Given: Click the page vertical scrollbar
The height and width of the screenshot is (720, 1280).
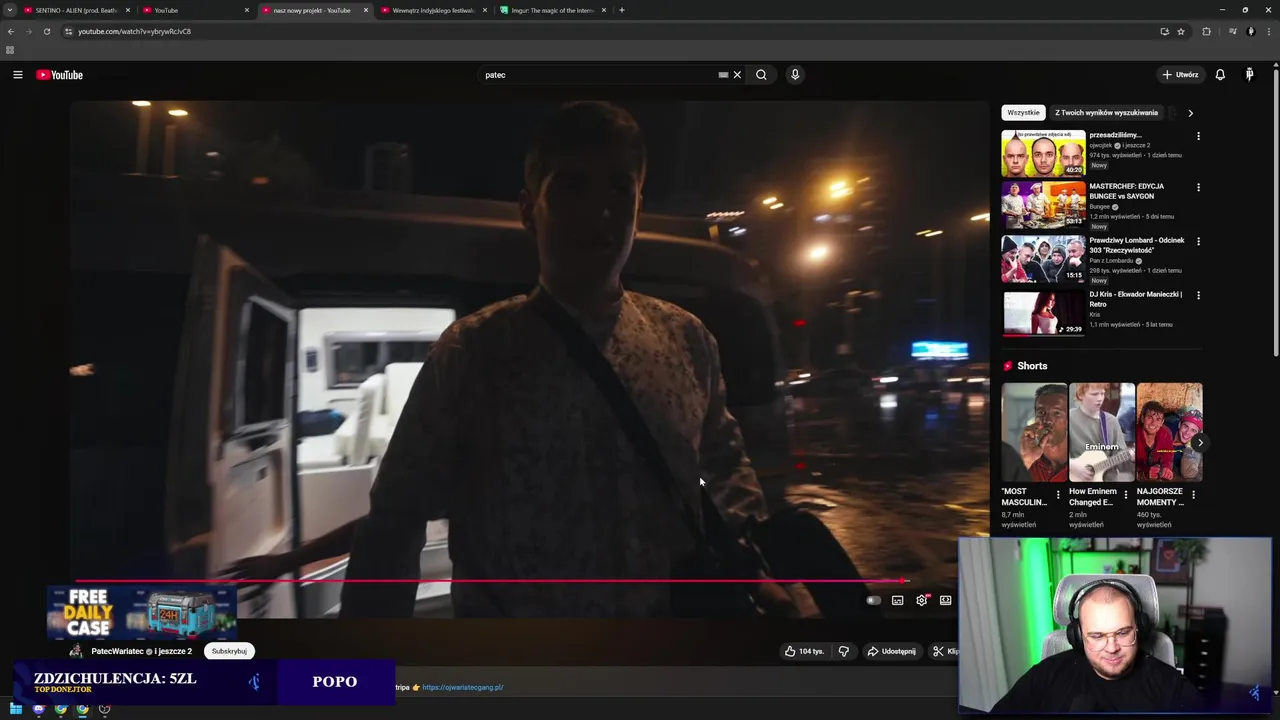Looking at the screenshot, I should 1276,212.
